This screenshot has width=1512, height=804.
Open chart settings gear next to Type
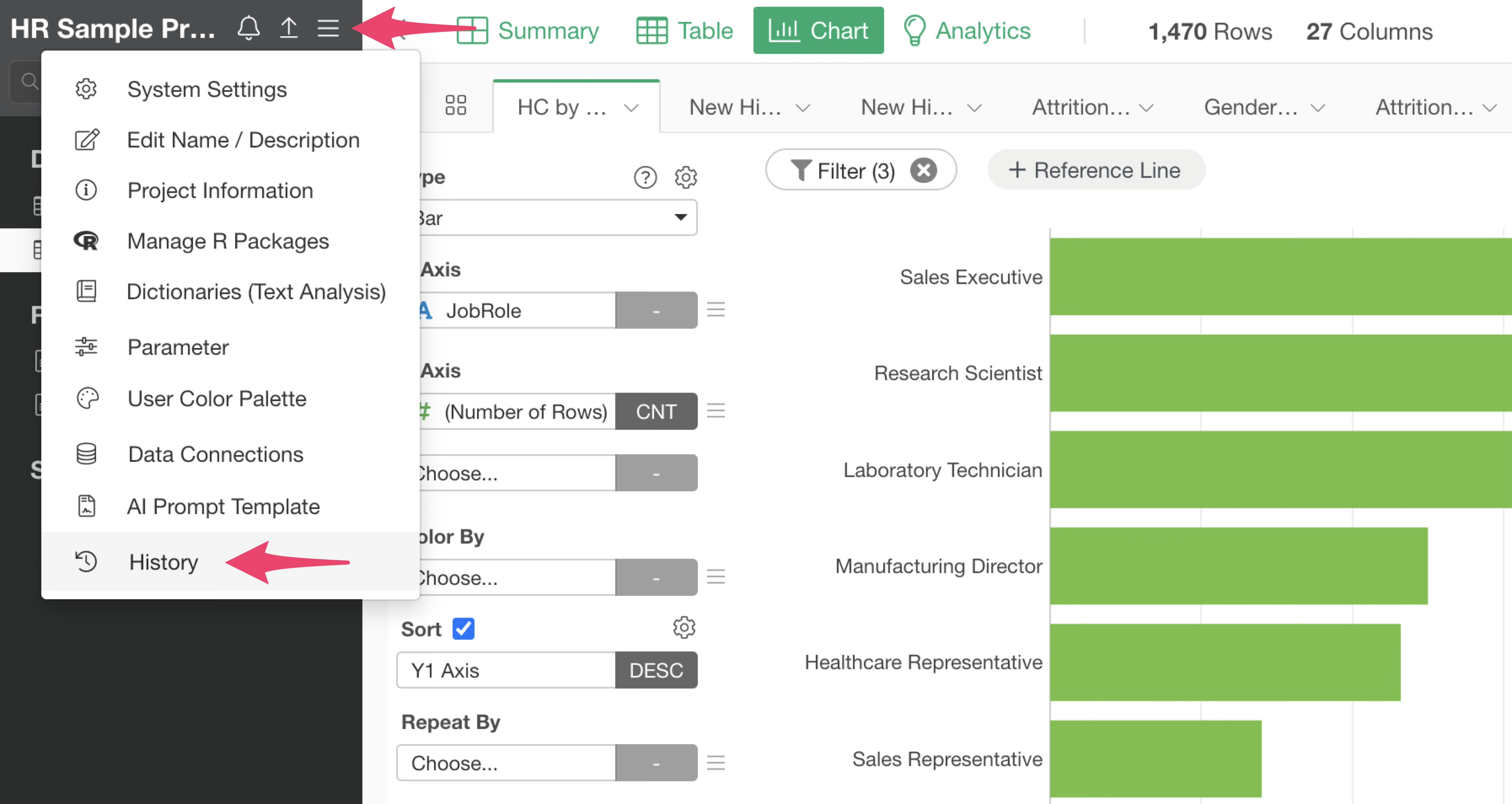[685, 177]
